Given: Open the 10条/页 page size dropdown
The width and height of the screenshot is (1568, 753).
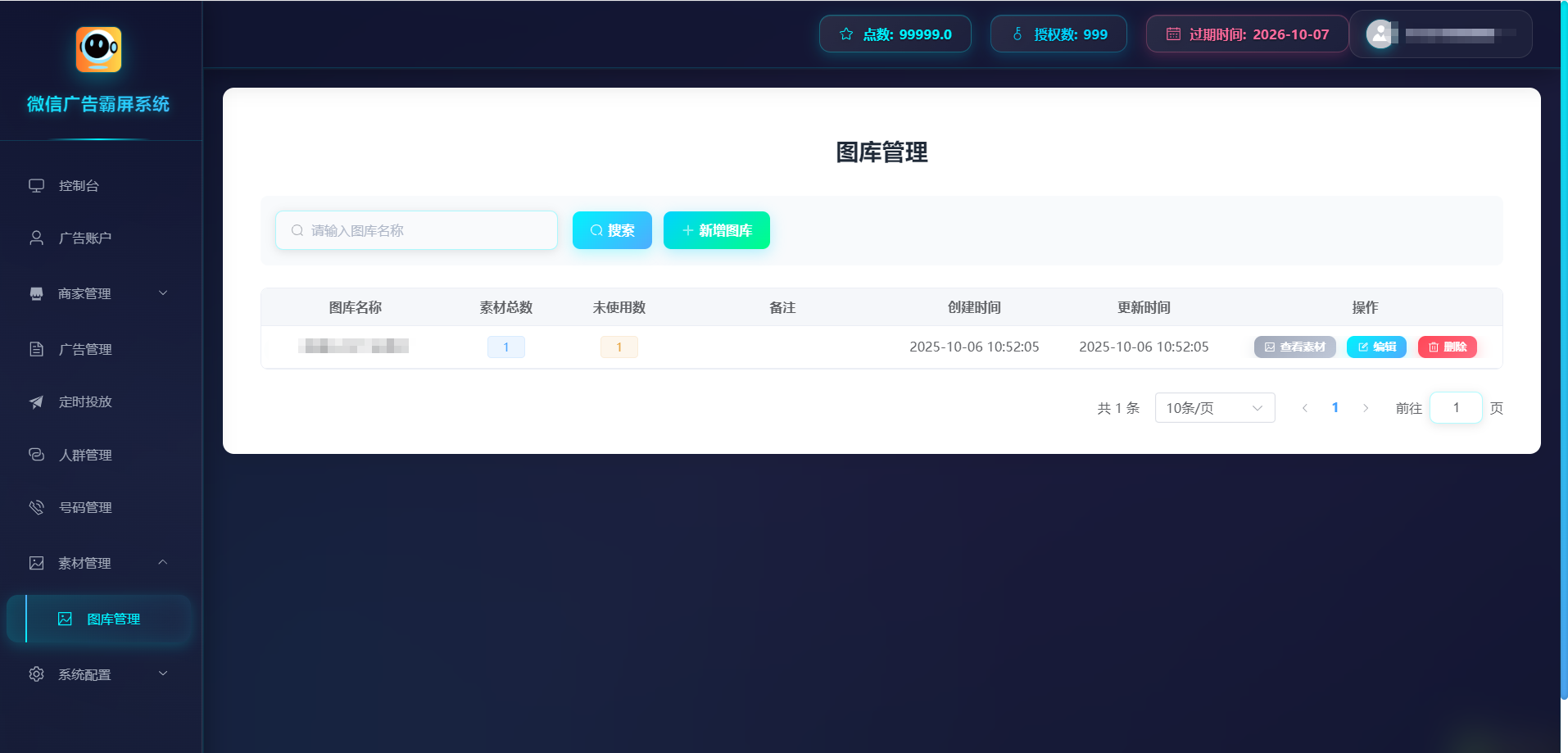Looking at the screenshot, I should click(x=1214, y=408).
